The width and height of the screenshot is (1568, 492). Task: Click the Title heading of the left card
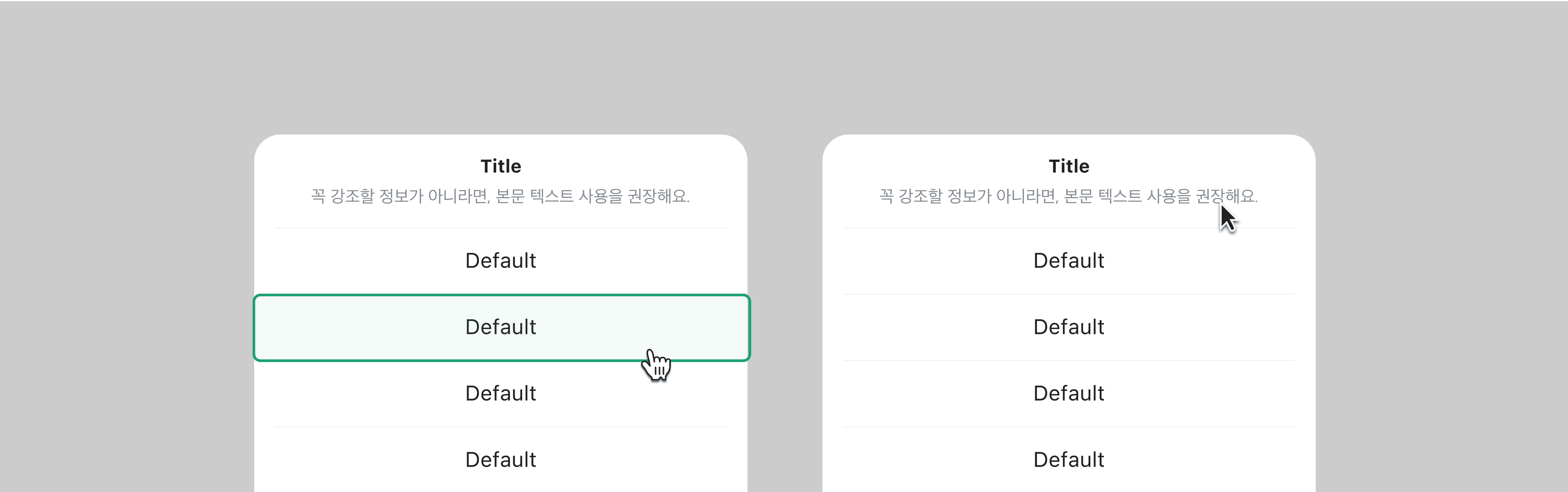tap(500, 166)
